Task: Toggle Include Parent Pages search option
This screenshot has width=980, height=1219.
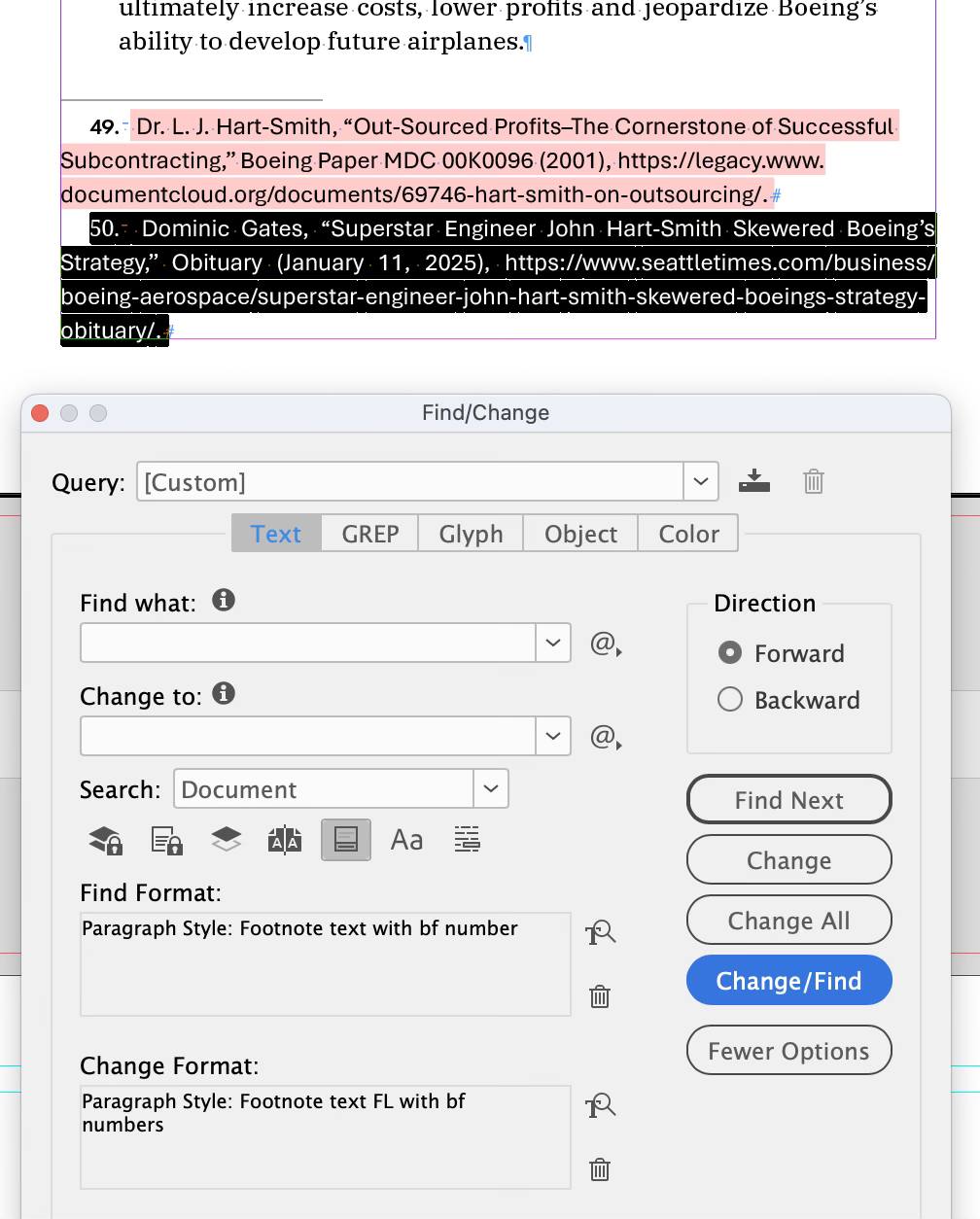Action: coord(285,840)
